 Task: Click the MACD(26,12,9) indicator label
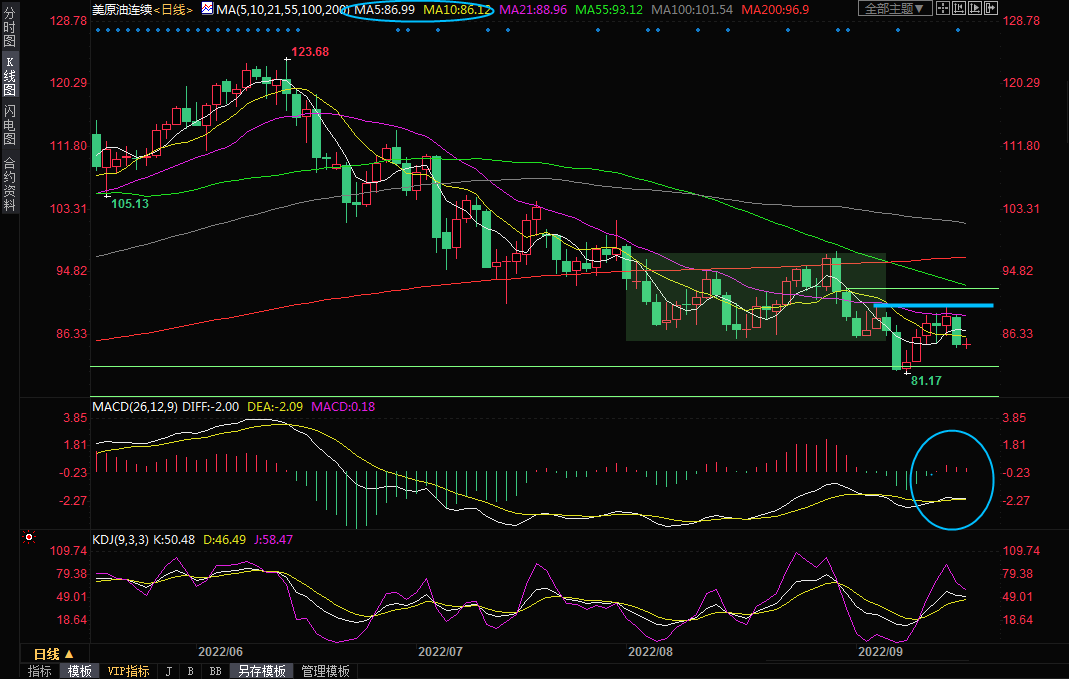[135, 407]
